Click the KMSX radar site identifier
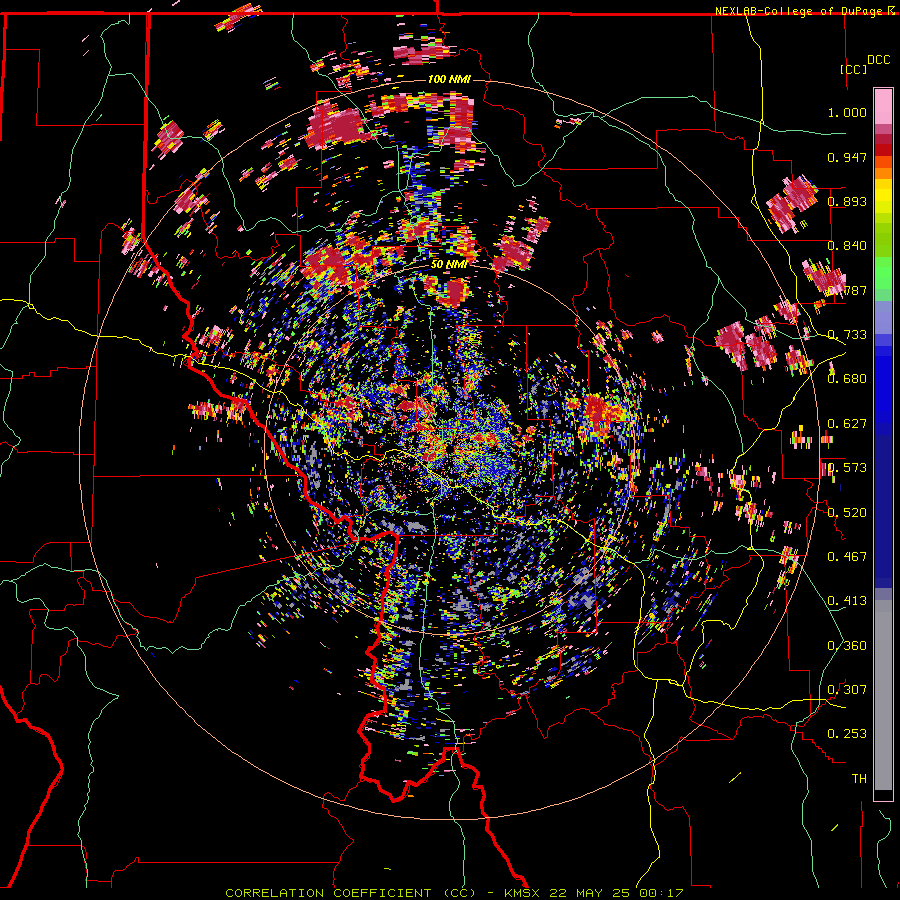900x900 pixels. click(523, 893)
